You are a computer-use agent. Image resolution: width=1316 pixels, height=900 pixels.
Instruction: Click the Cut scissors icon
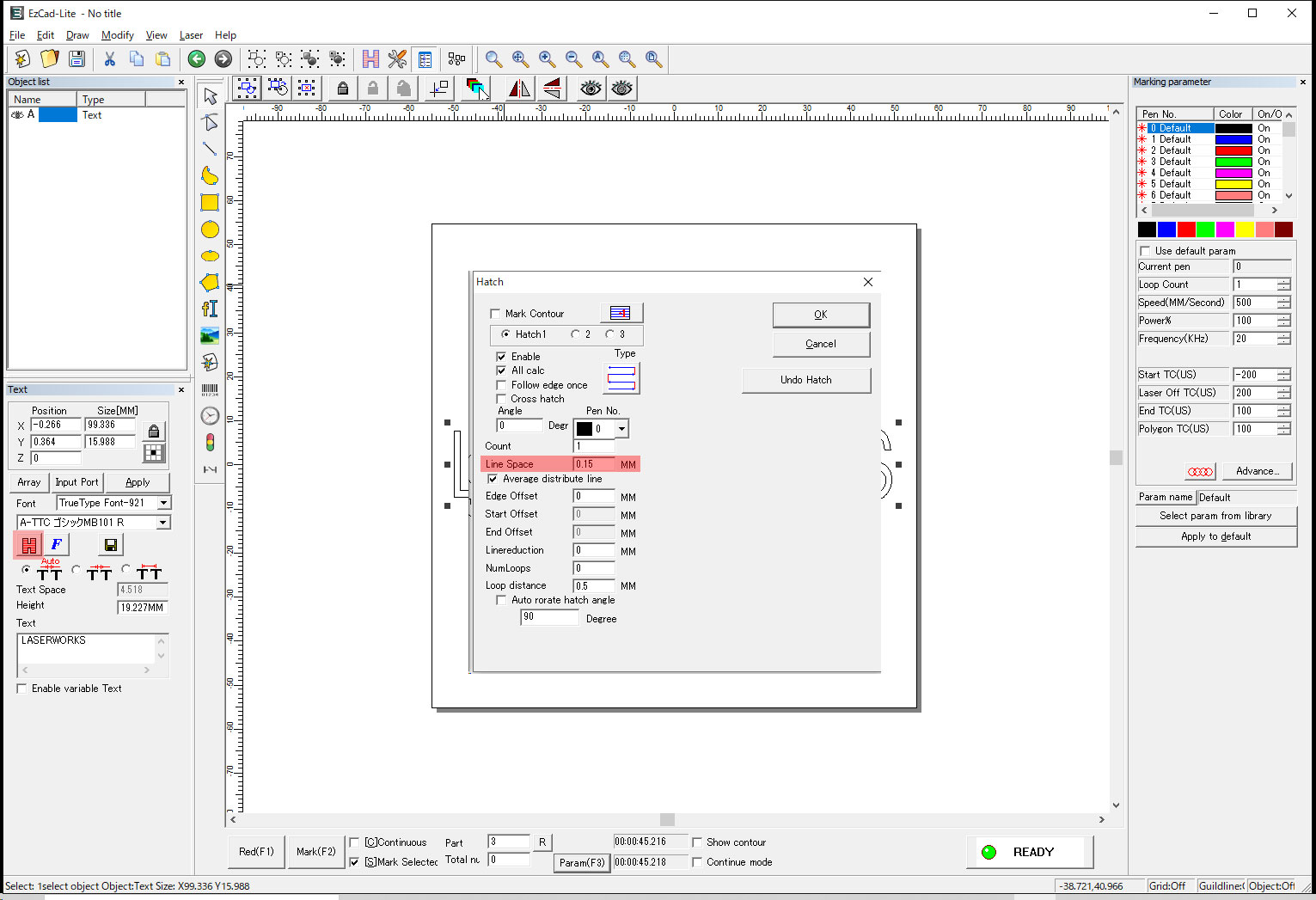109,58
